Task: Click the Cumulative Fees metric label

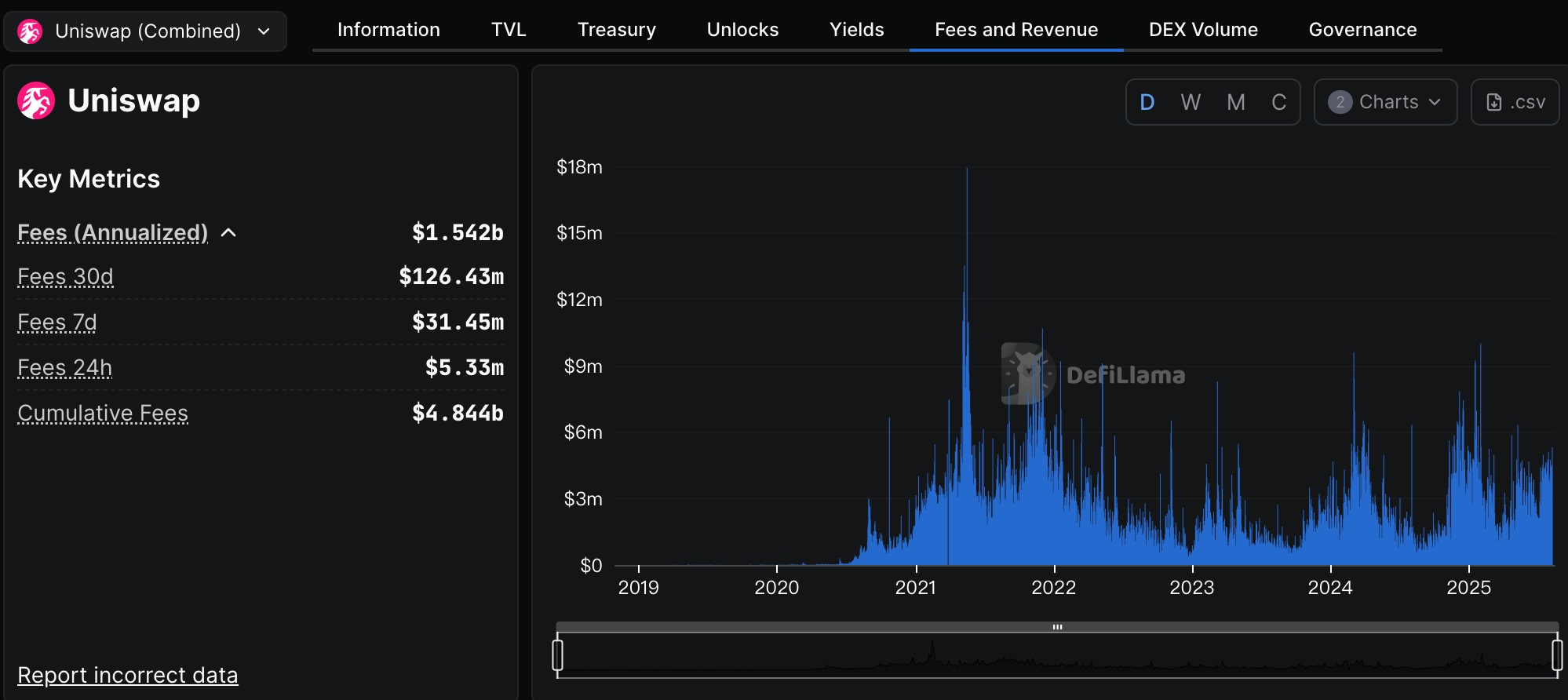Action: (103, 414)
